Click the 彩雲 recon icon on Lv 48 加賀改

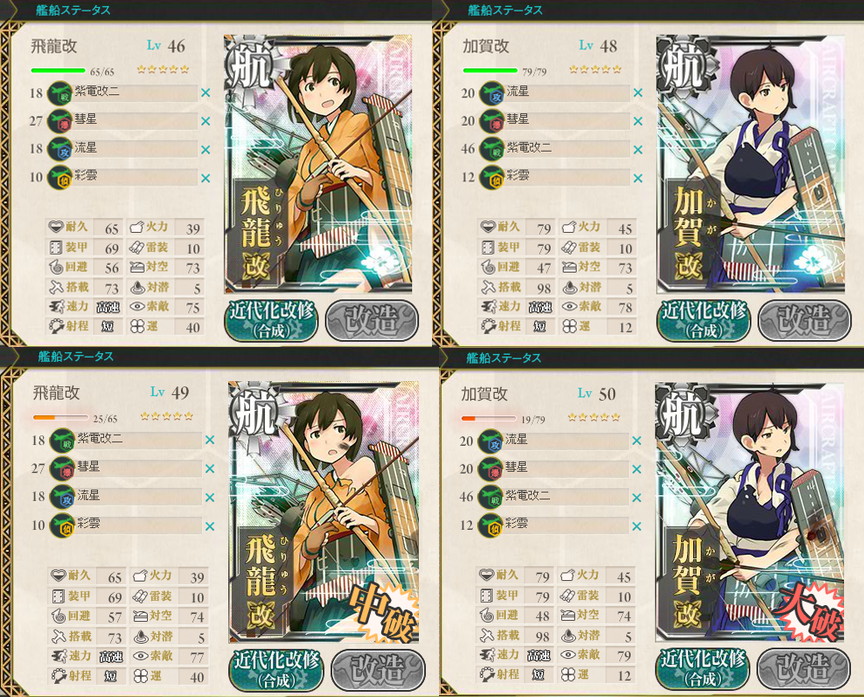pos(492,178)
